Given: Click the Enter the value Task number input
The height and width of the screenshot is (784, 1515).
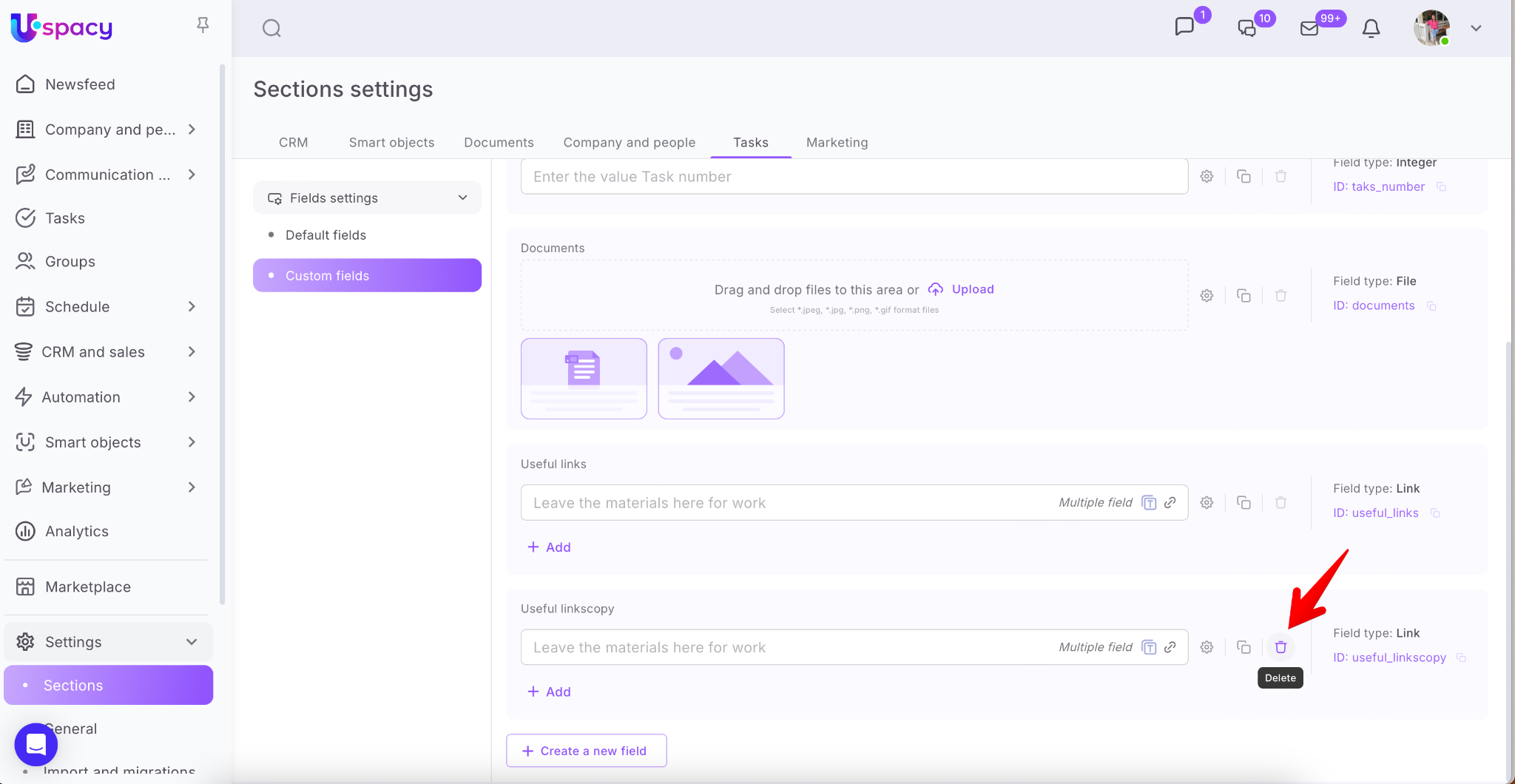Looking at the screenshot, I should point(854,177).
